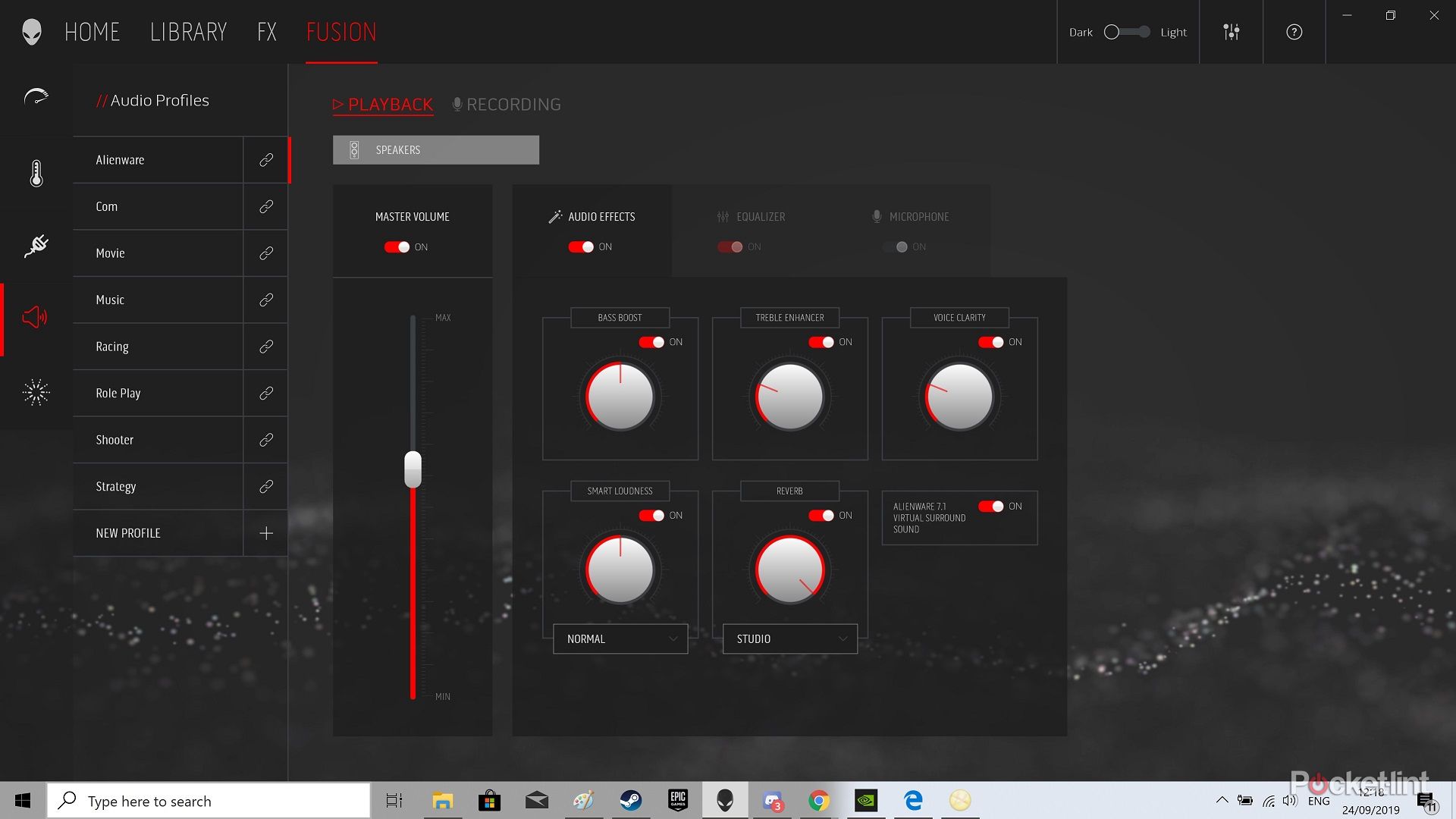The width and height of the screenshot is (1456, 819).
Task: Open the thermal thermometer sidebar icon
Action: 36,174
